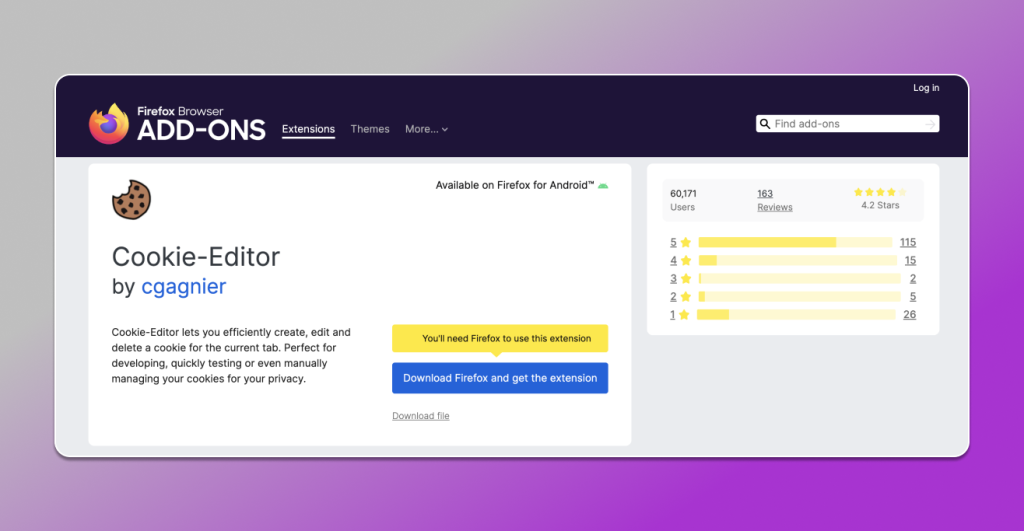Expand the More… dropdown menu
This screenshot has height=531, width=1024.
pyautogui.click(x=426, y=129)
